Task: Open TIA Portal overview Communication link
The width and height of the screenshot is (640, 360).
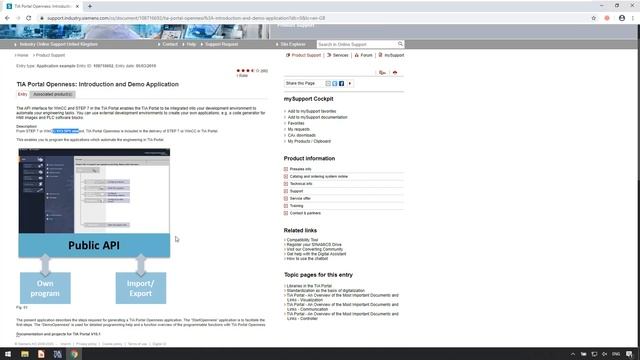Action: (x=342, y=307)
